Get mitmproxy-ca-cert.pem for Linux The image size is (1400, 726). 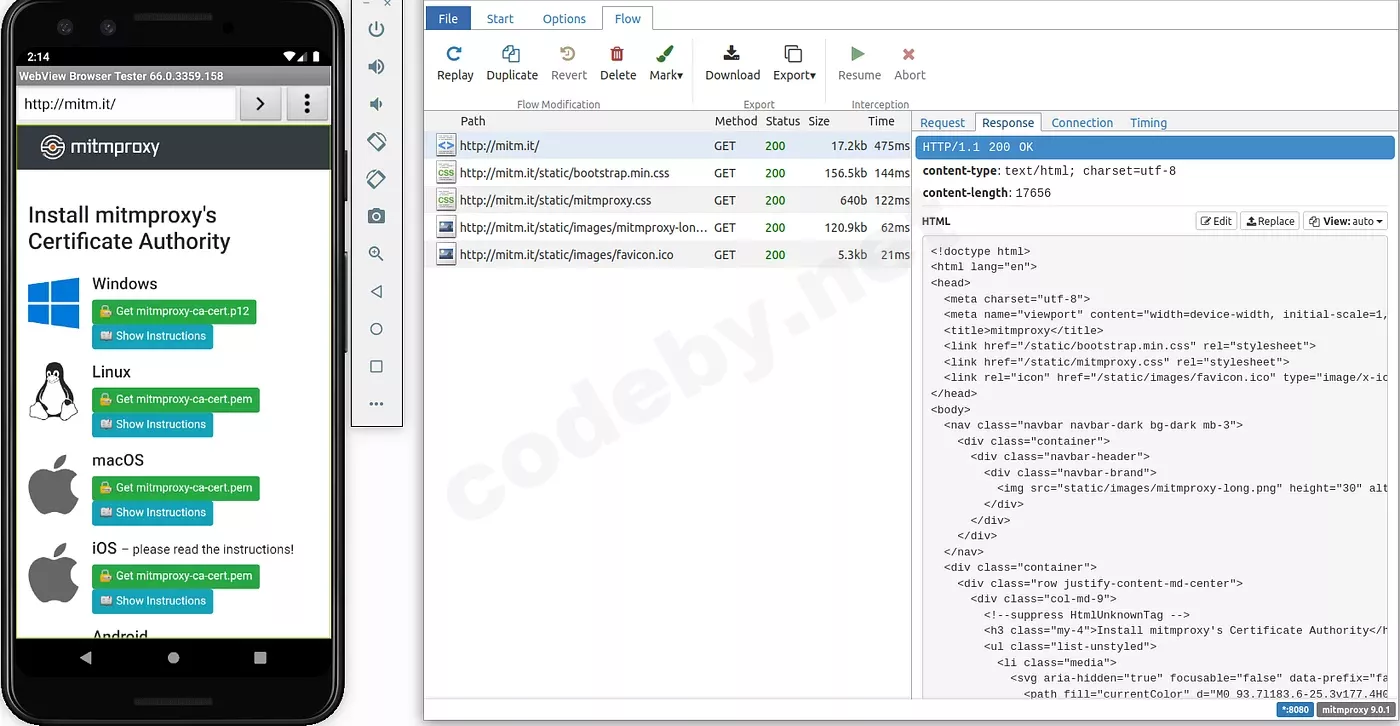pyautogui.click(x=176, y=399)
